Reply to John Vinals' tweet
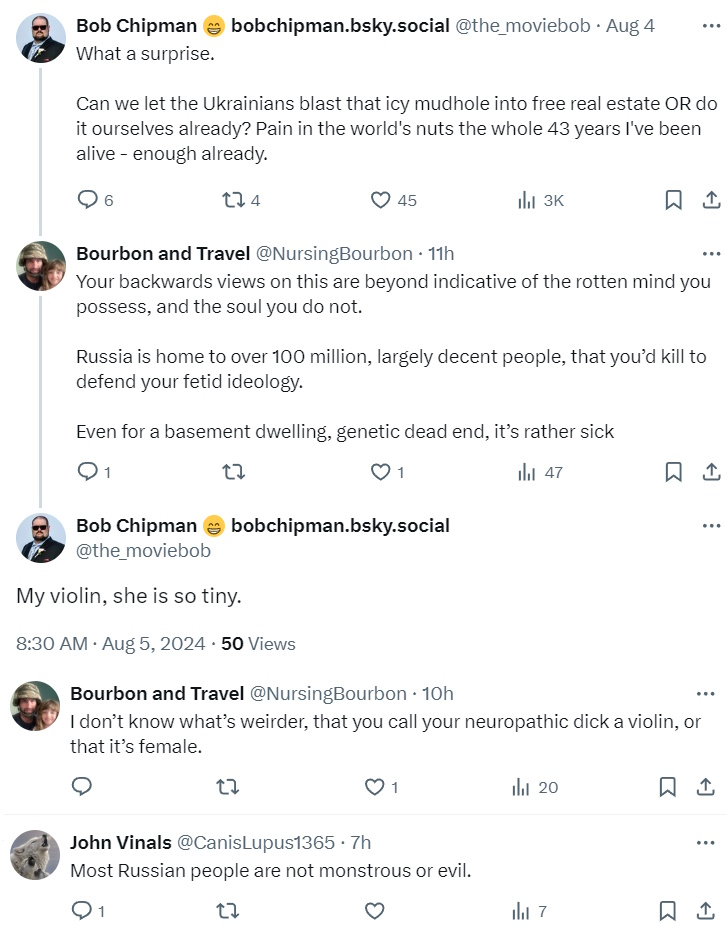727x926 pixels. point(82,911)
